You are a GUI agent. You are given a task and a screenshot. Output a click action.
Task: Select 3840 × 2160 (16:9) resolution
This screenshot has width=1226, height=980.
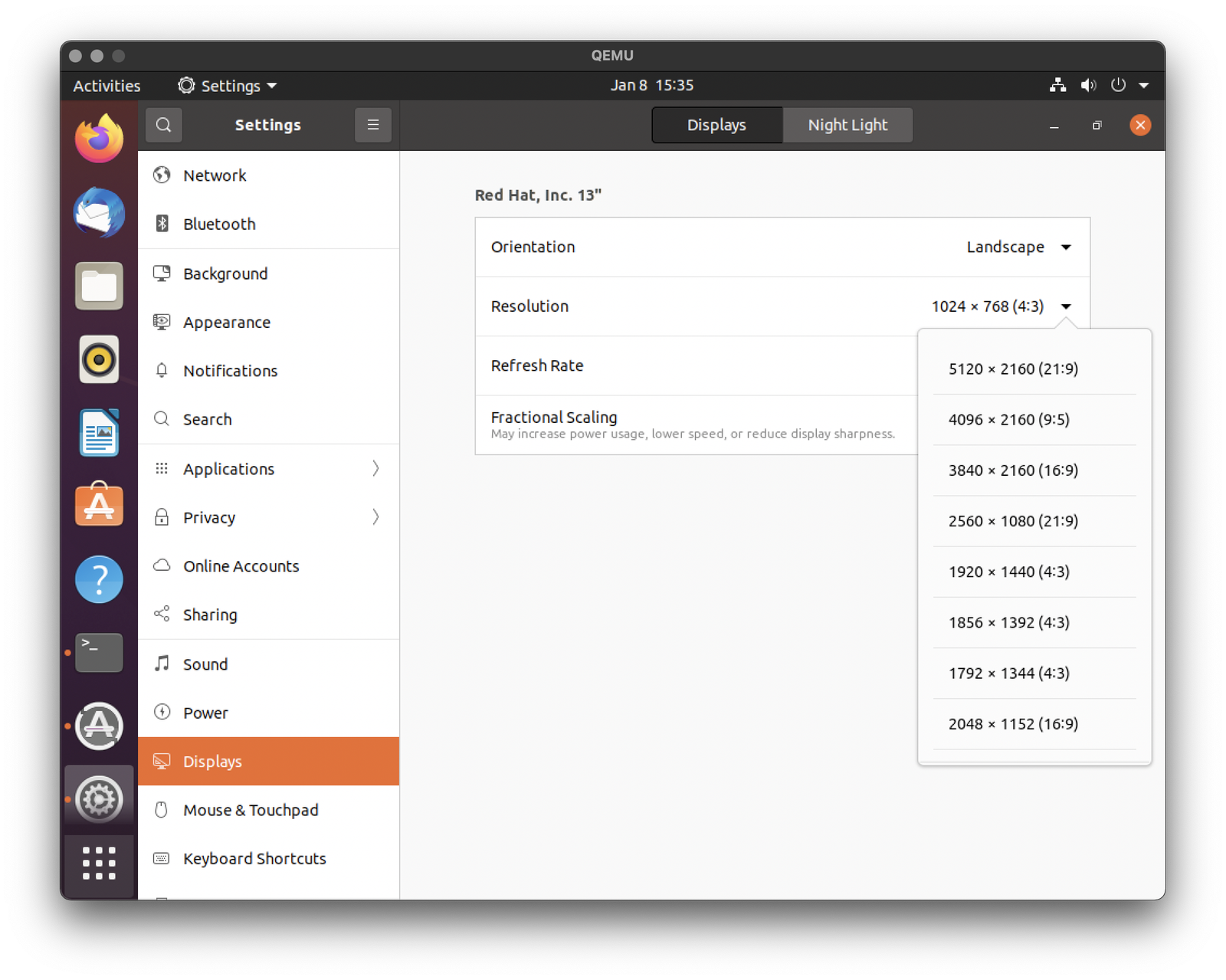click(x=1013, y=470)
